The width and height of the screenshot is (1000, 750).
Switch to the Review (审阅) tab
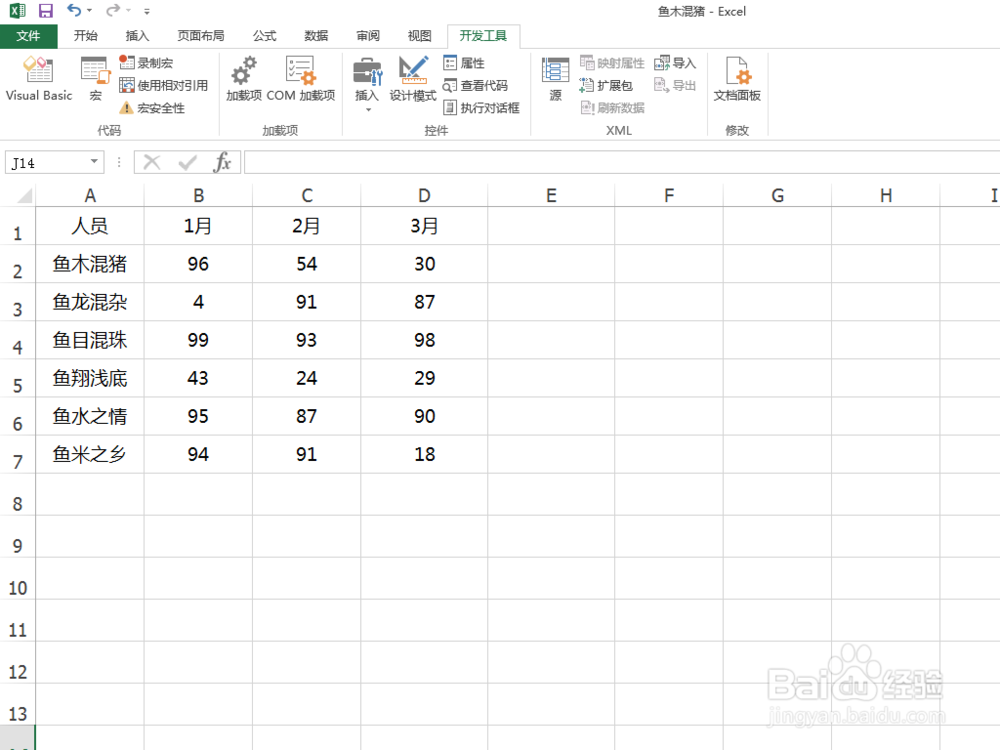(x=368, y=36)
